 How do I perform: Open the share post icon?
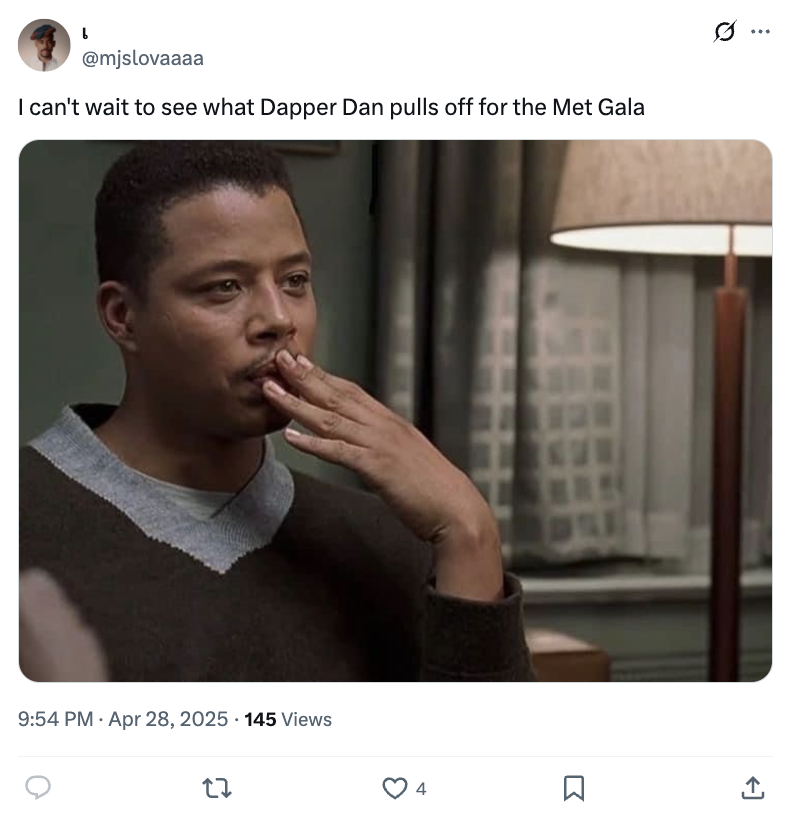tap(753, 788)
